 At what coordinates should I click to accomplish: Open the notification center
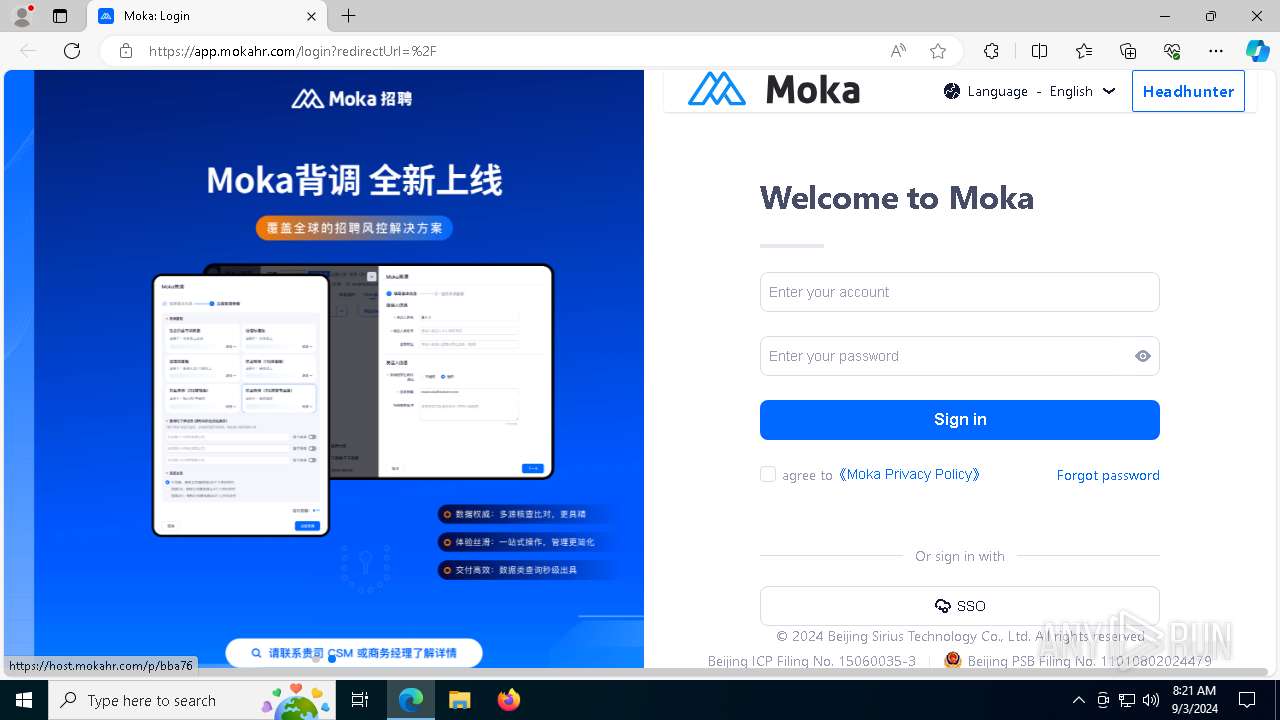1247,700
